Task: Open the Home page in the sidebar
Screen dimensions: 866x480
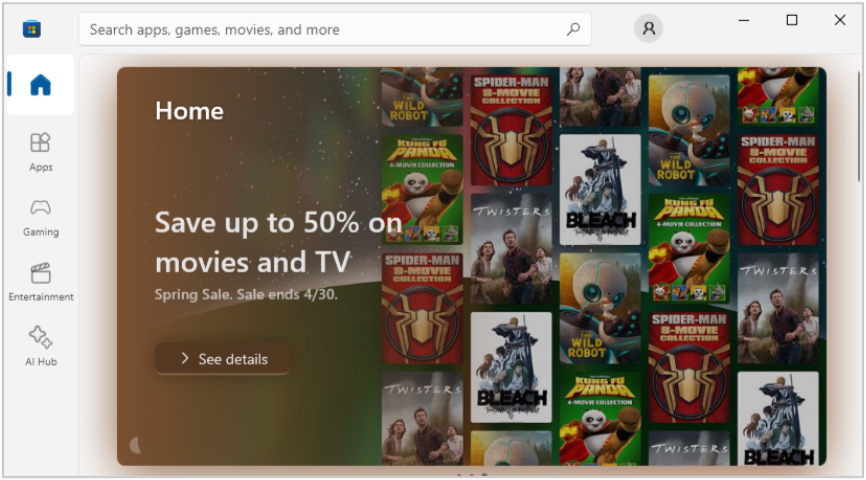Action: pos(40,86)
